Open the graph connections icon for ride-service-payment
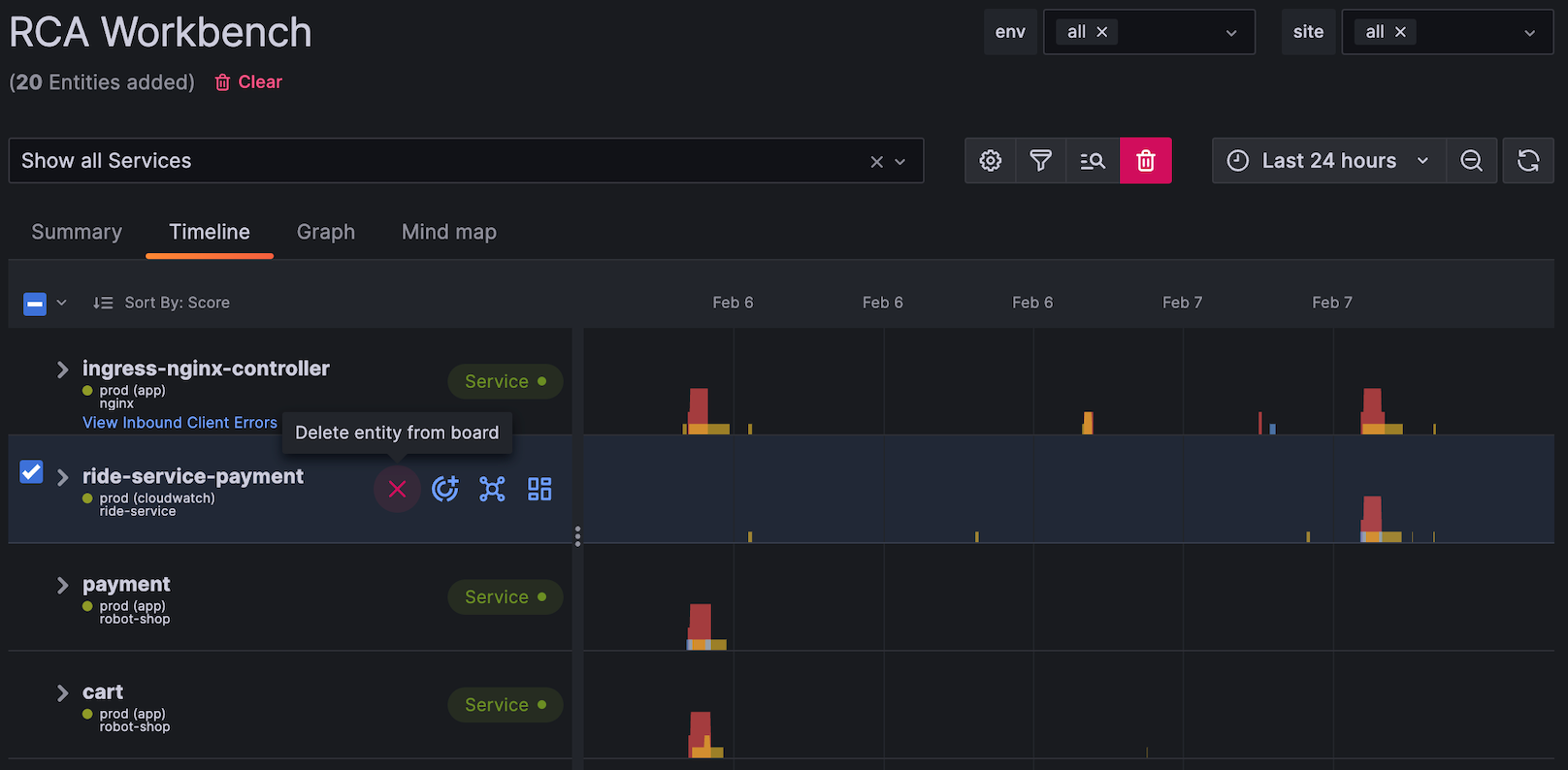1568x770 pixels. click(492, 490)
